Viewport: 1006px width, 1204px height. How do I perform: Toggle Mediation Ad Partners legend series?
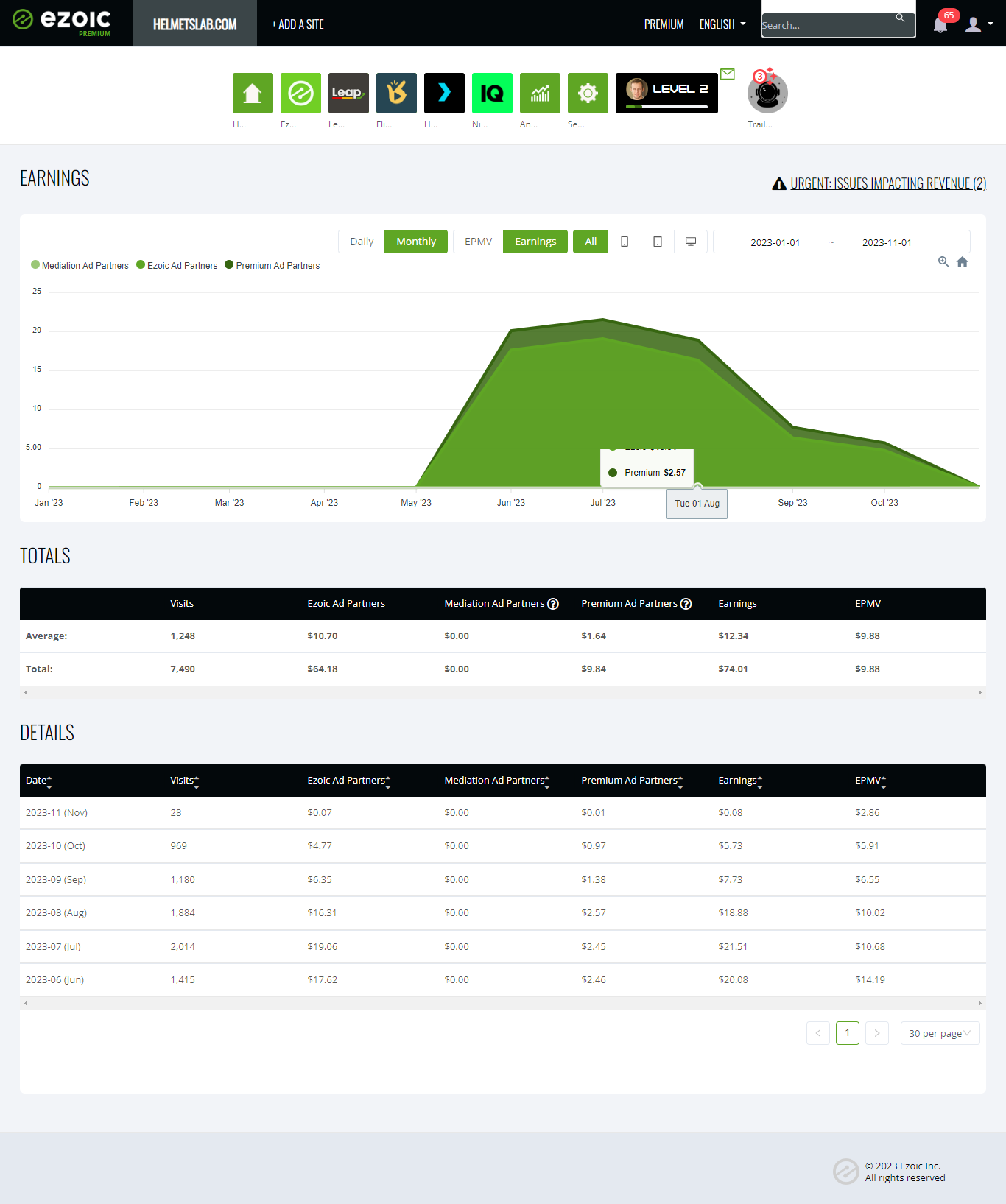click(80, 265)
